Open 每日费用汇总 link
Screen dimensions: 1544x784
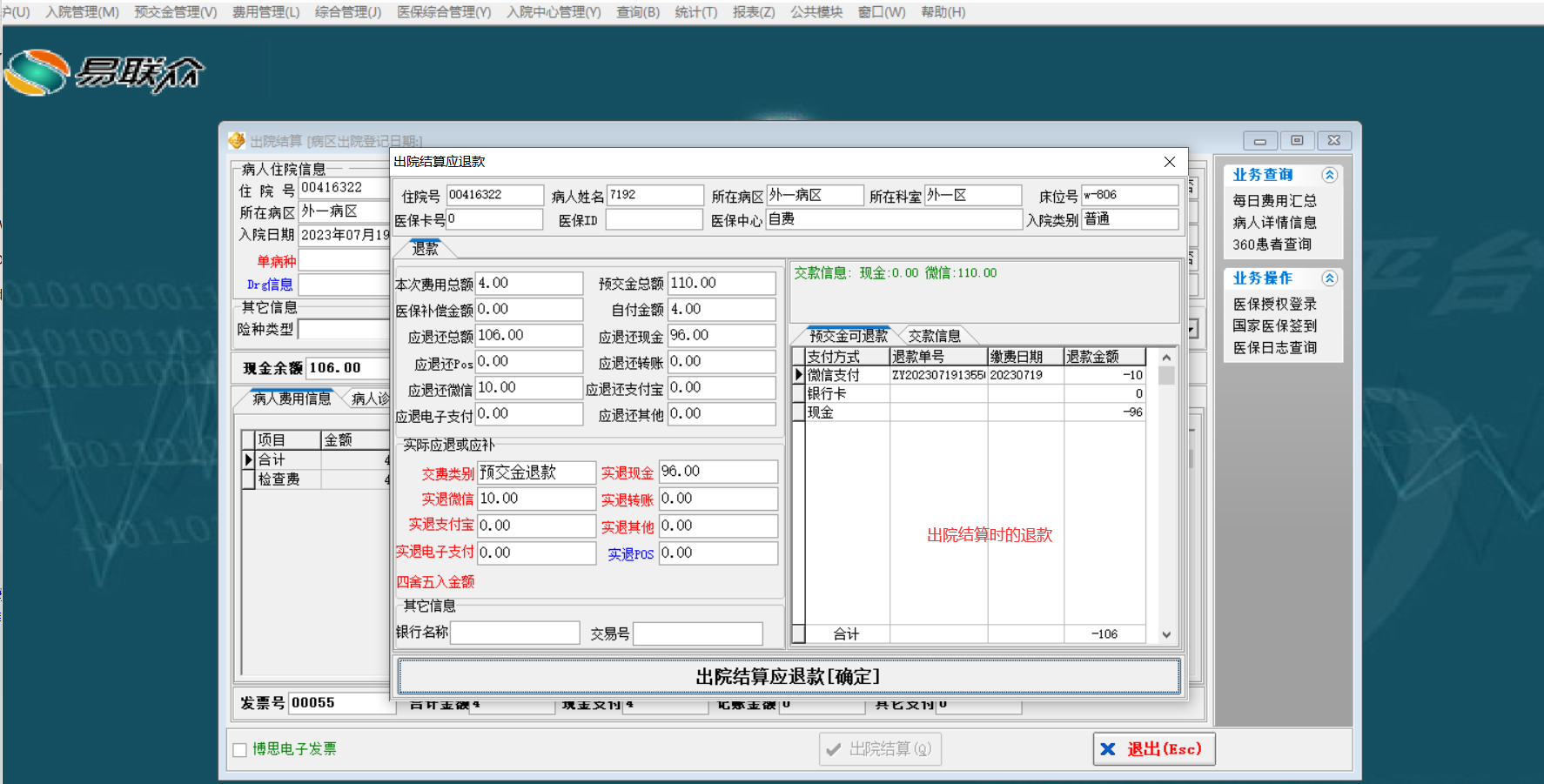pos(1274,201)
